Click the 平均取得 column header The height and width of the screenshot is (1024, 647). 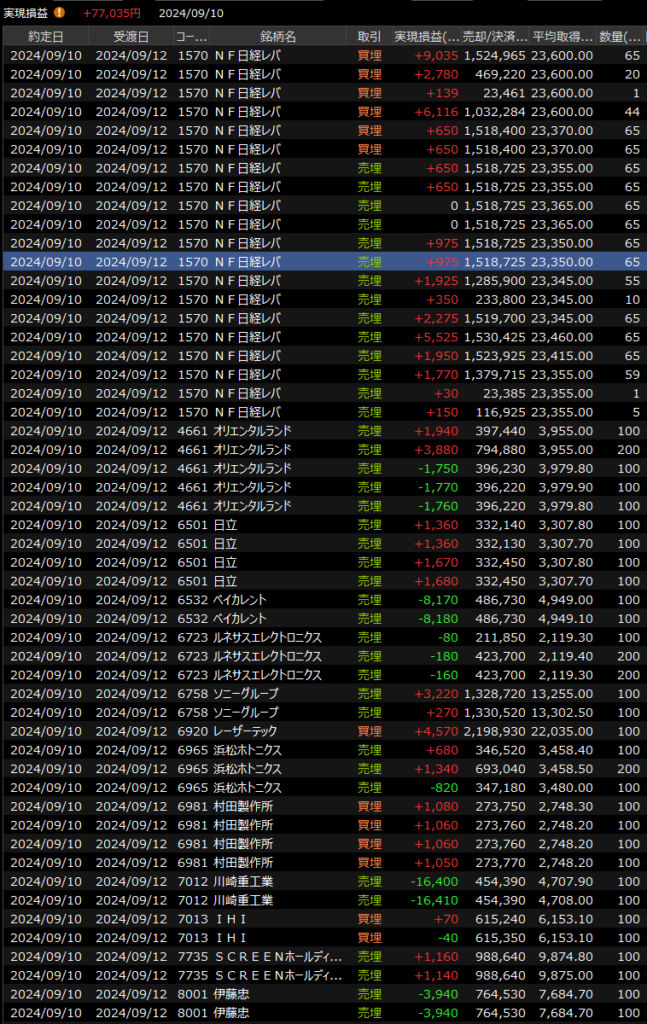(x=561, y=36)
